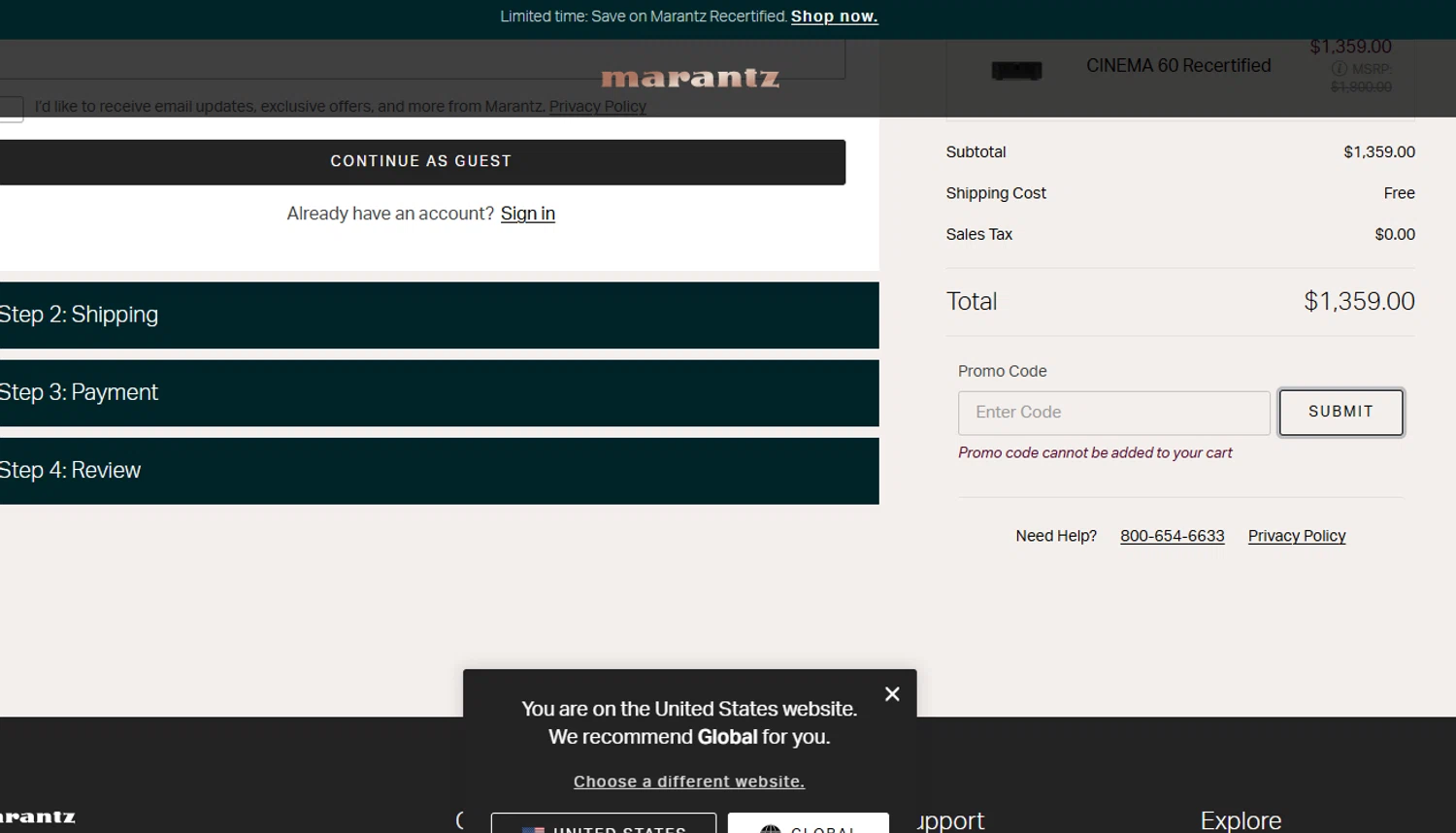Submit the promo code
Screen dimensions: 1456x833
[1340, 413]
